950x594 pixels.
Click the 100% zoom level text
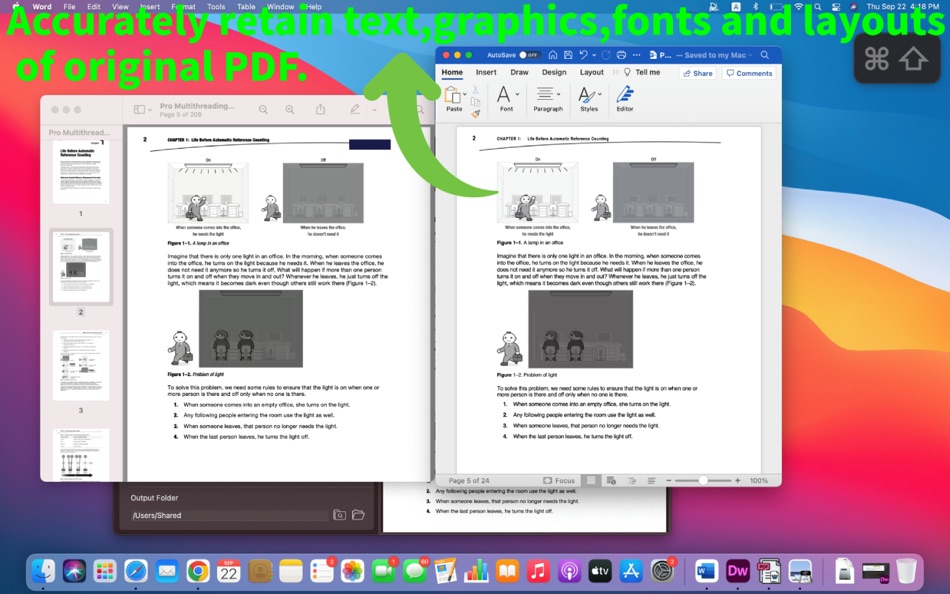pos(759,481)
